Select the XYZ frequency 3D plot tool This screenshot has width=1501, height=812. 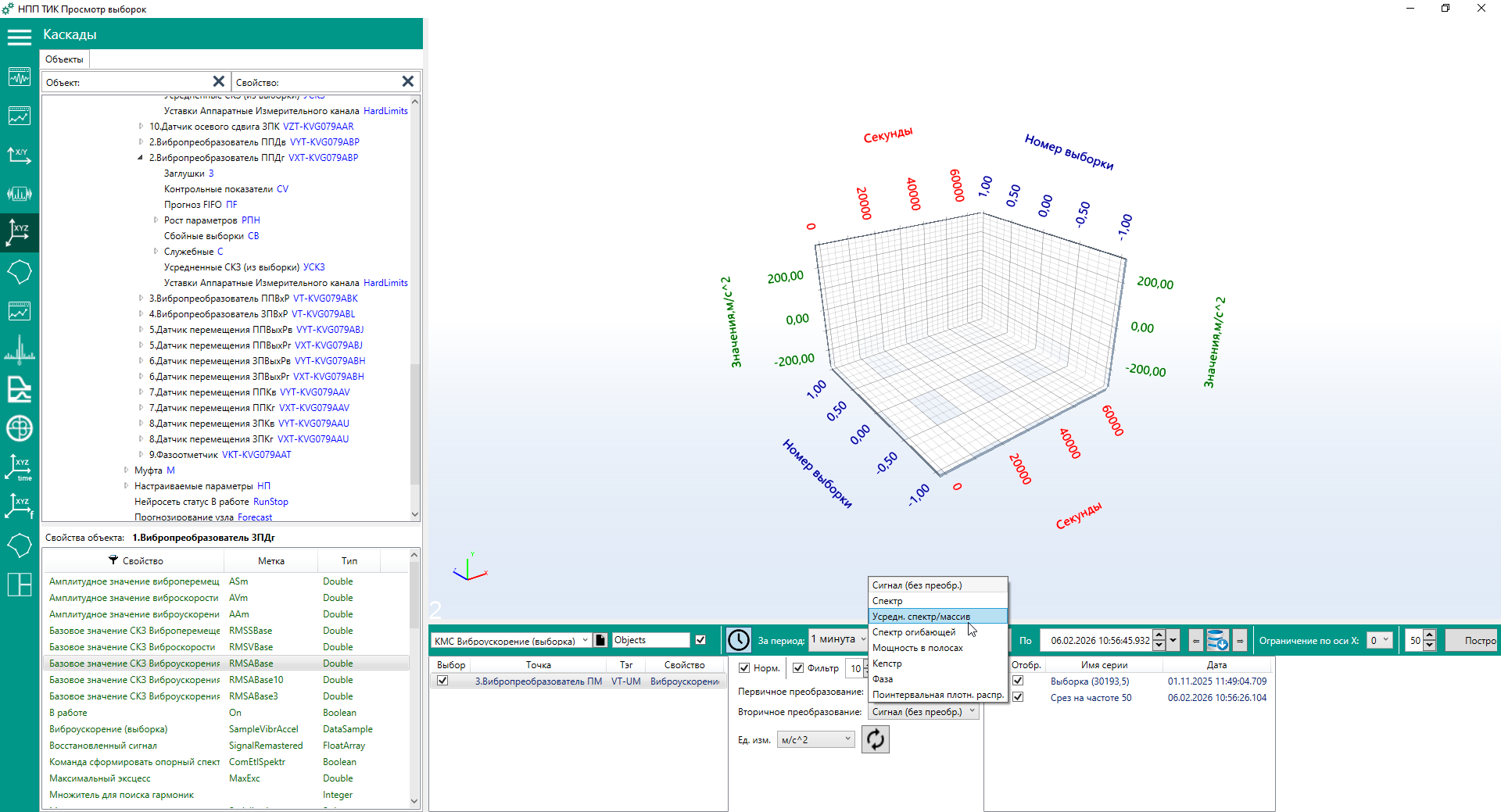click(x=20, y=506)
